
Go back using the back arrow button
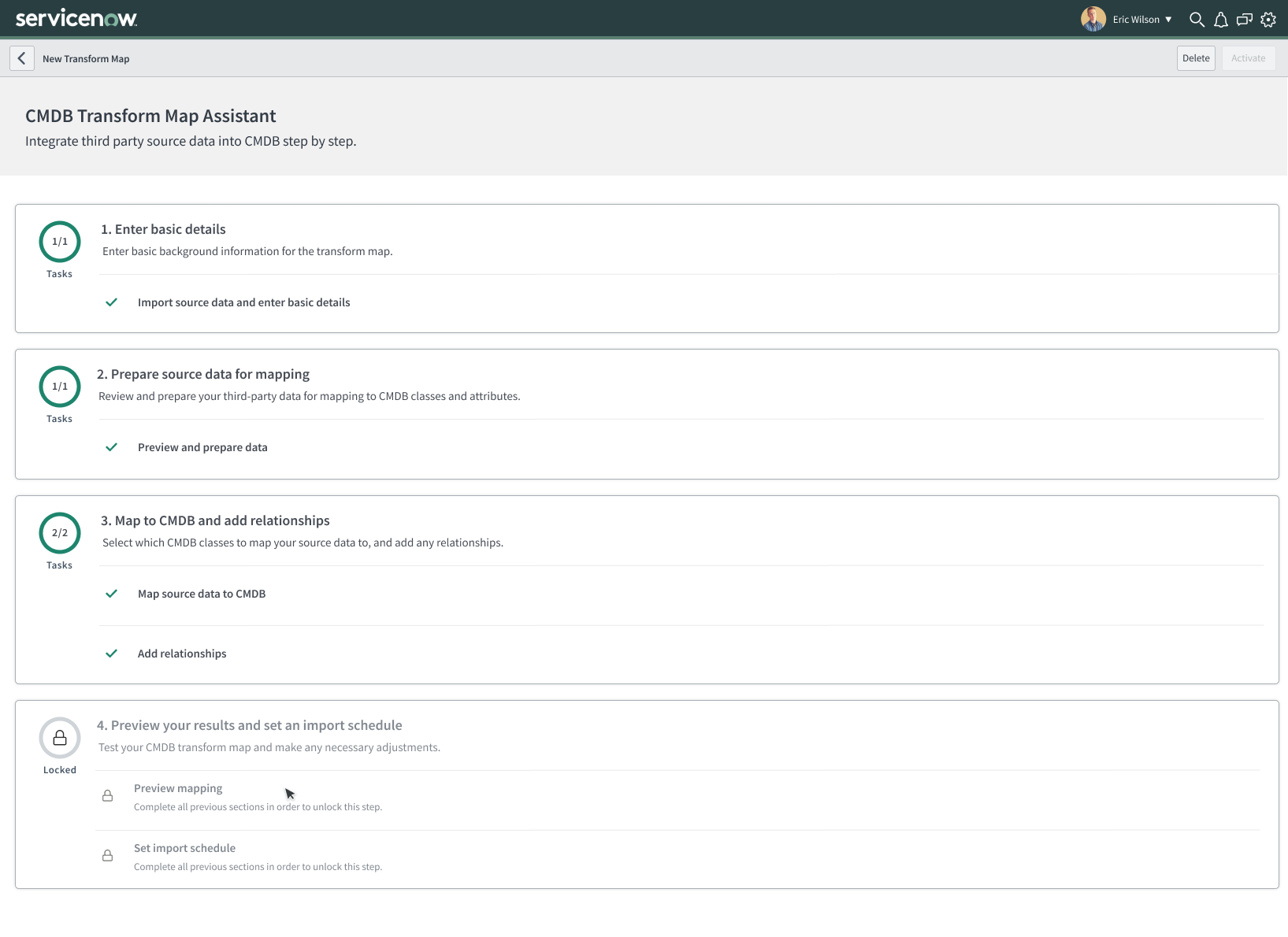22,58
